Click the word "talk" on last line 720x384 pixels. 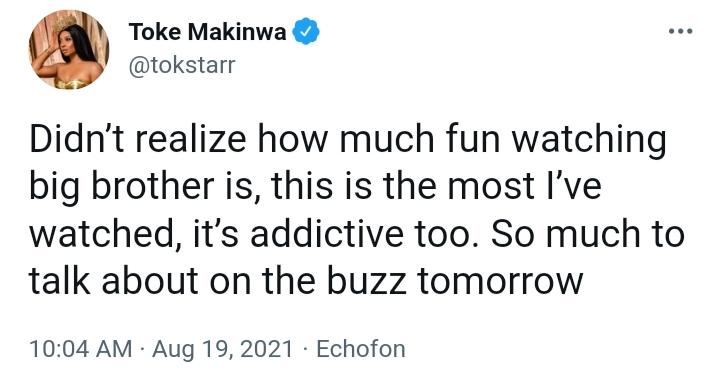pyautogui.click(x=60, y=280)
